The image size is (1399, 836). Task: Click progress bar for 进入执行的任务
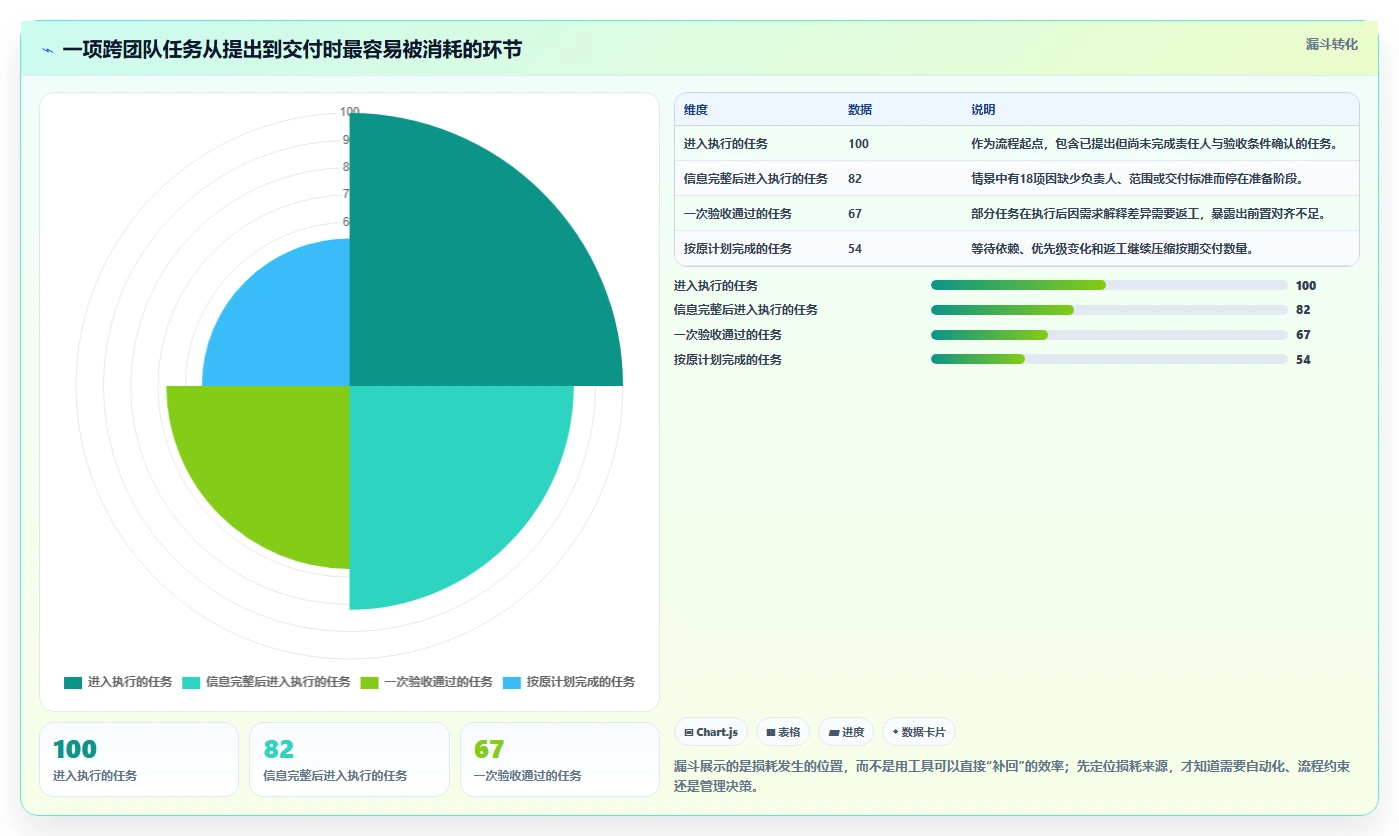pyautogui.click(x=1109, y=285)
